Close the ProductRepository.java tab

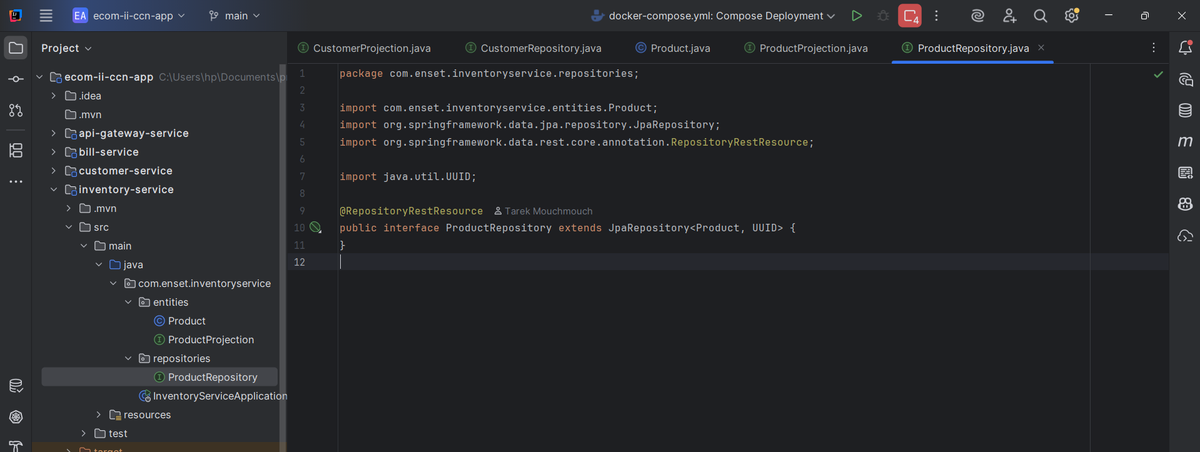[x=1041, y=48]
